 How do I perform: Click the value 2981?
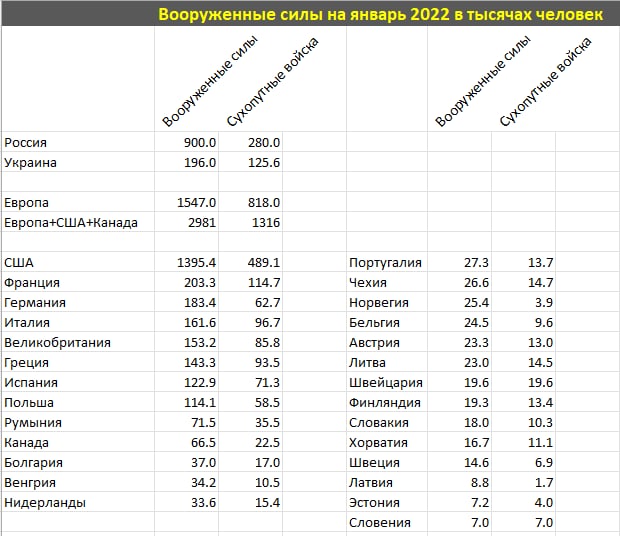pyautogui.click(x=202, y=223)
